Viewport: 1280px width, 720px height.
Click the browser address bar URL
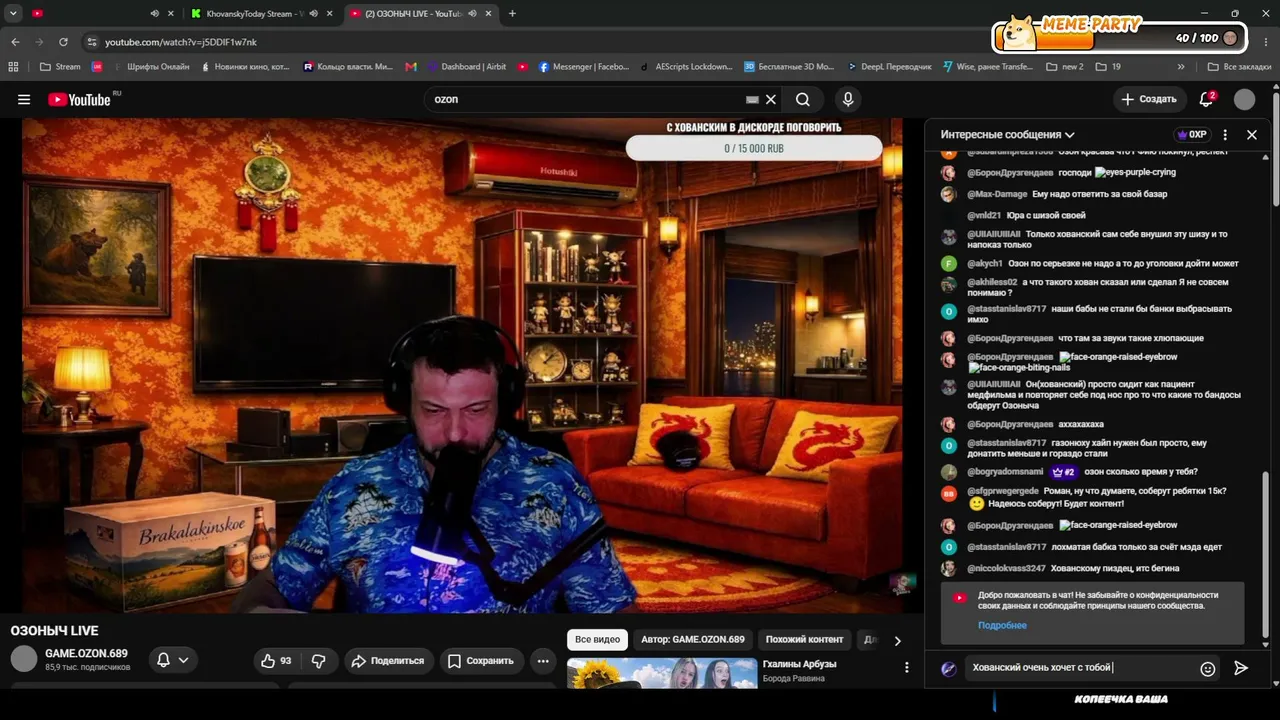click(x=181, y=42)
